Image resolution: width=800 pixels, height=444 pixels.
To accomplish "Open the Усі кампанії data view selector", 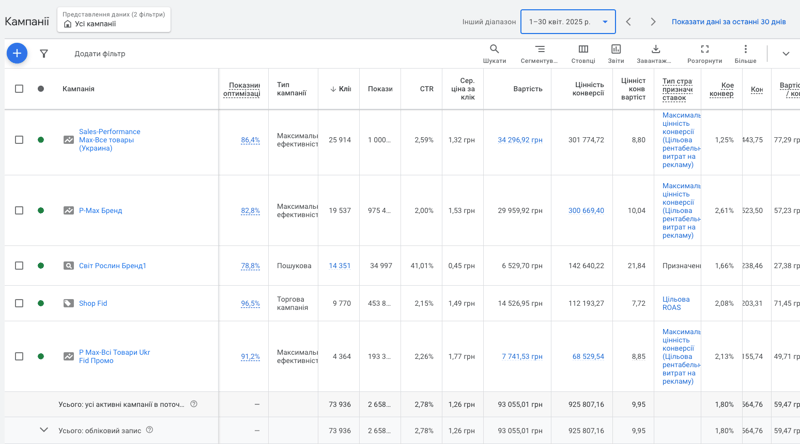I will (114, 19).
